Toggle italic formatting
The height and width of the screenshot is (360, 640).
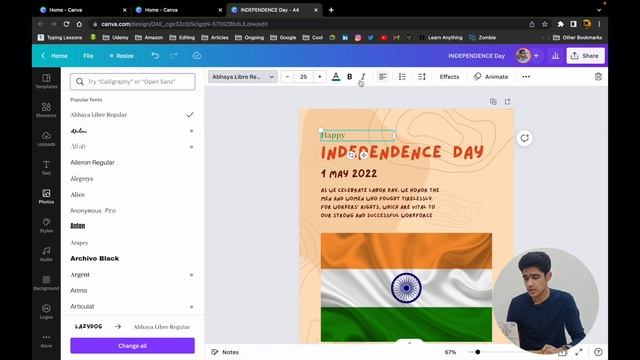coord(363,77)
